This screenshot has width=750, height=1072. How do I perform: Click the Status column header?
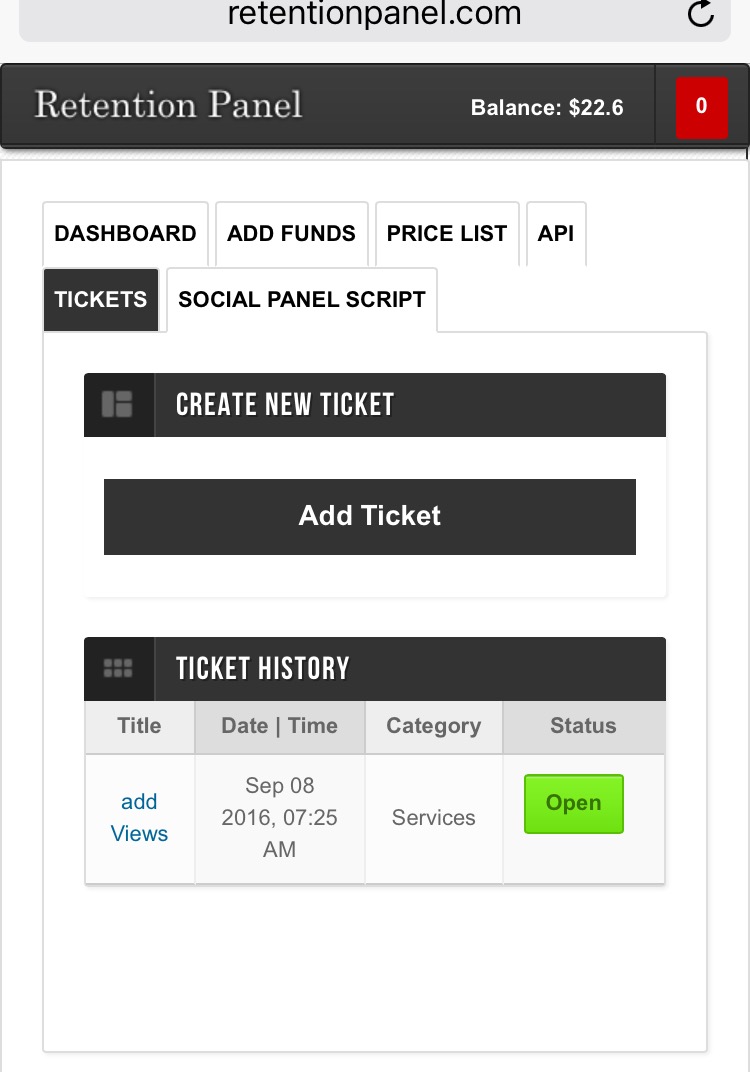tap(584, 726)
